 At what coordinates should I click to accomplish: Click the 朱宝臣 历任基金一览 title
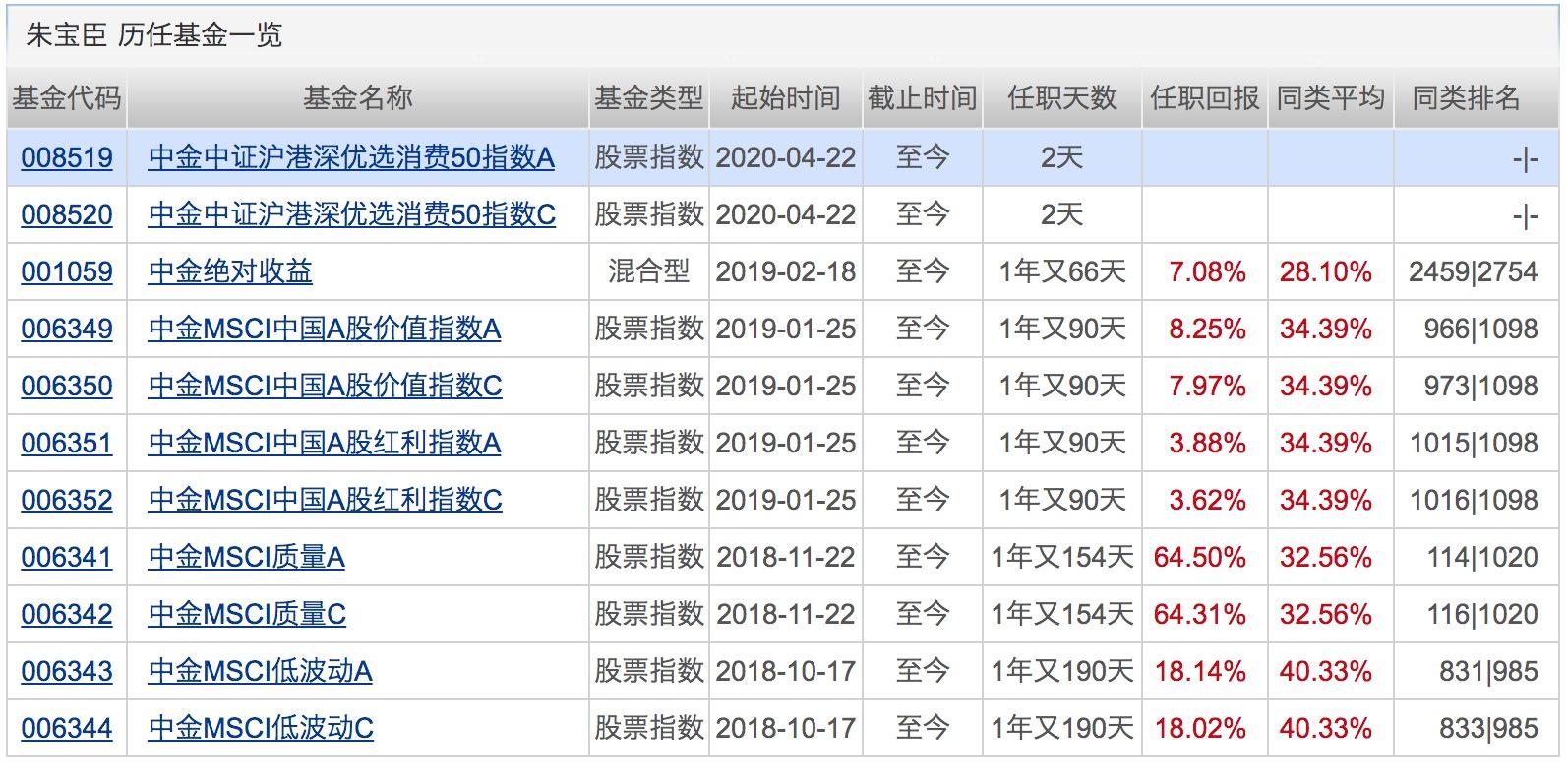click(154, 35)
